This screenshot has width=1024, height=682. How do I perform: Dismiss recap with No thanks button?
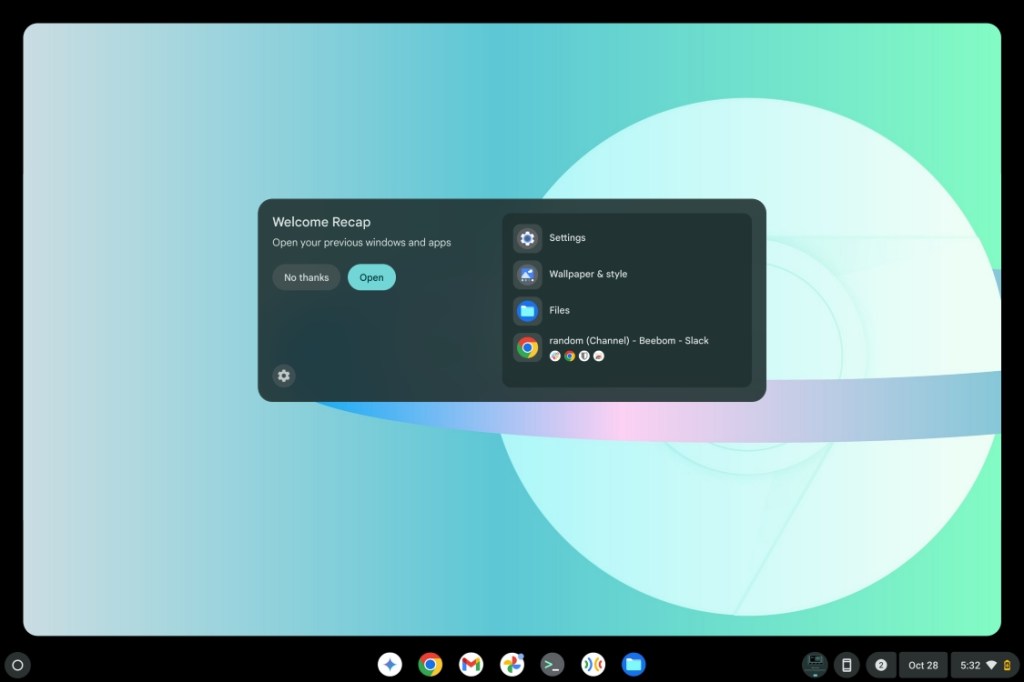point(306,277)
